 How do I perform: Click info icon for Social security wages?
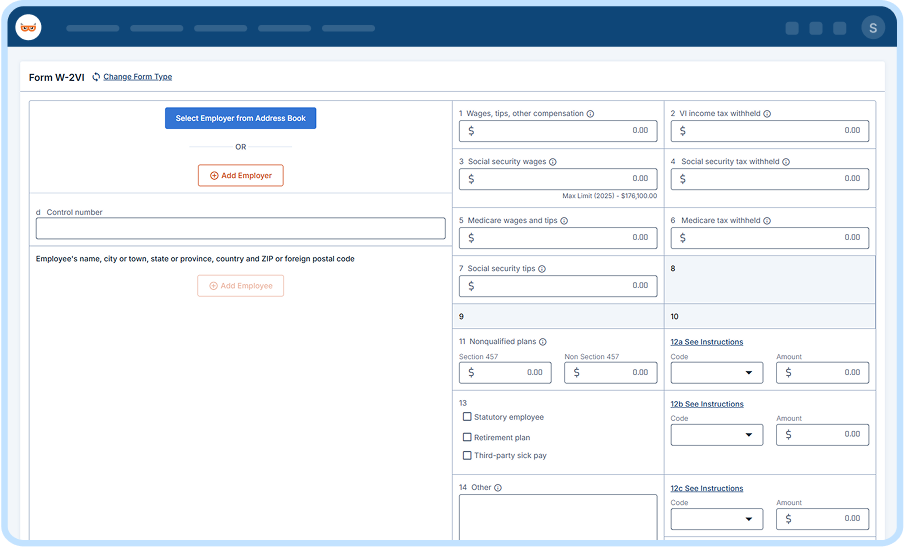[x=553, y=162]
